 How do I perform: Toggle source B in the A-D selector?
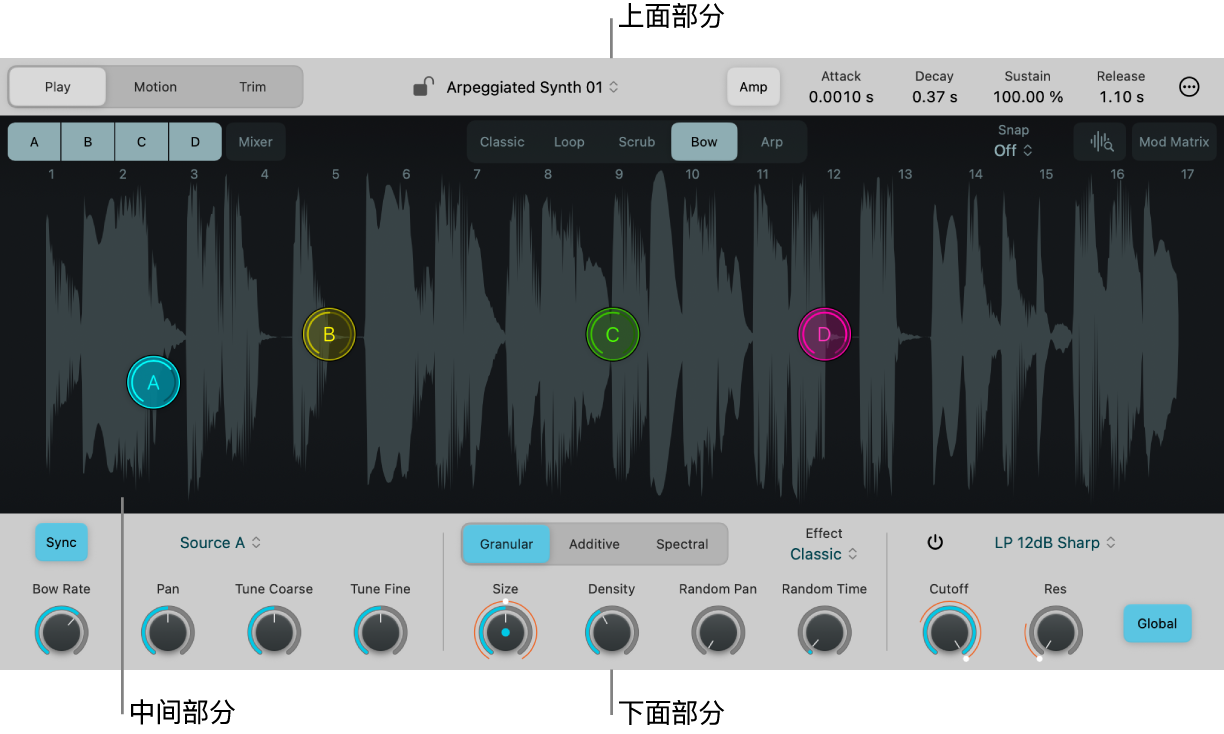[88, 142]
